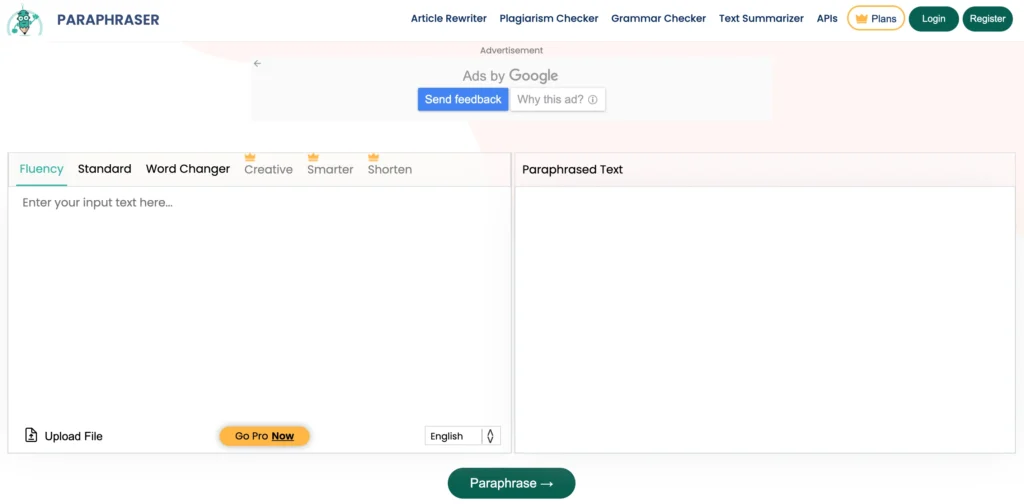The image size is (1024, 504).
Task: Select the premium Smarter mode tab
Action: [x=330, y=170]
